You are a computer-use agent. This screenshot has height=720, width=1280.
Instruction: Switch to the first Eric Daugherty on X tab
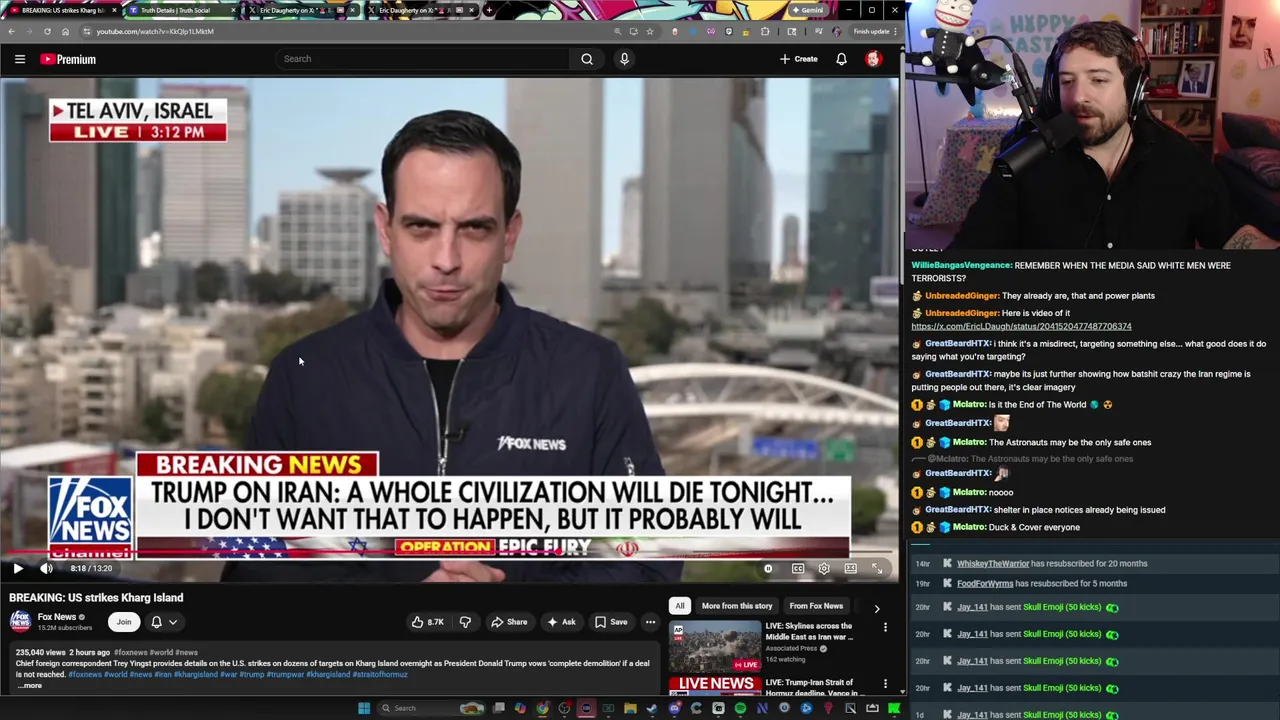point(302,10)
